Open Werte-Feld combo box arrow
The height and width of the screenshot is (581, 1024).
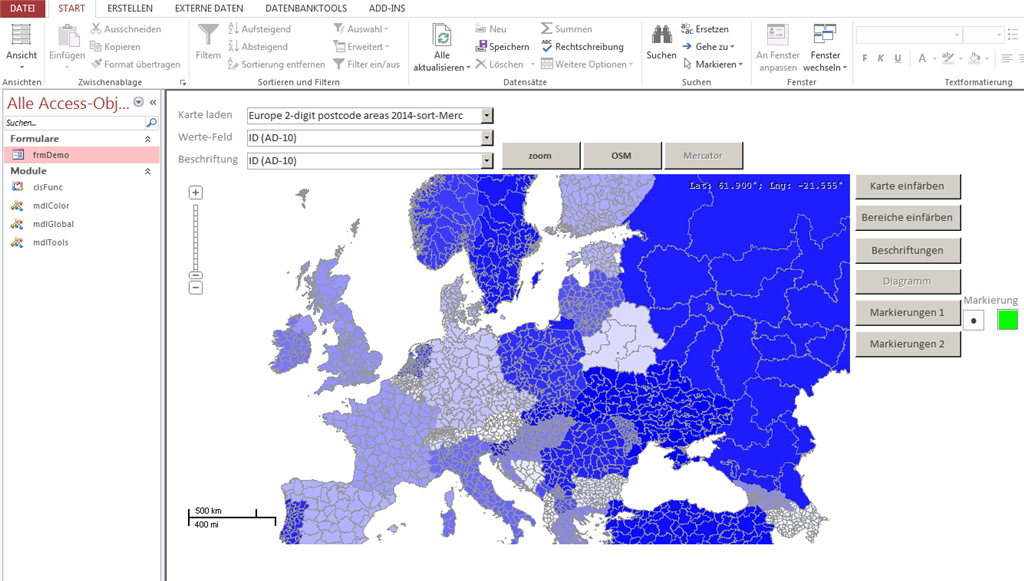(x=487, y=138)
